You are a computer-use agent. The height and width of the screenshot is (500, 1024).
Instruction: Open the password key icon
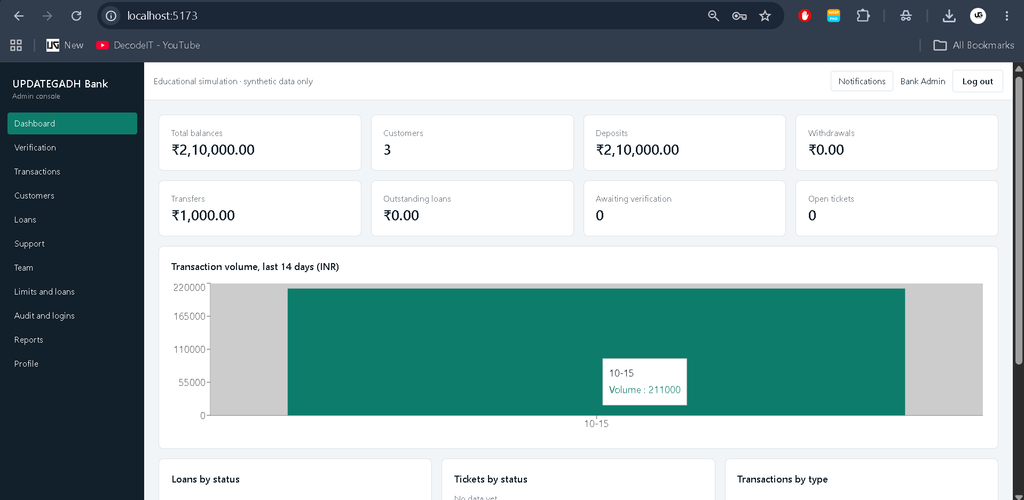(x=739, y=16)
